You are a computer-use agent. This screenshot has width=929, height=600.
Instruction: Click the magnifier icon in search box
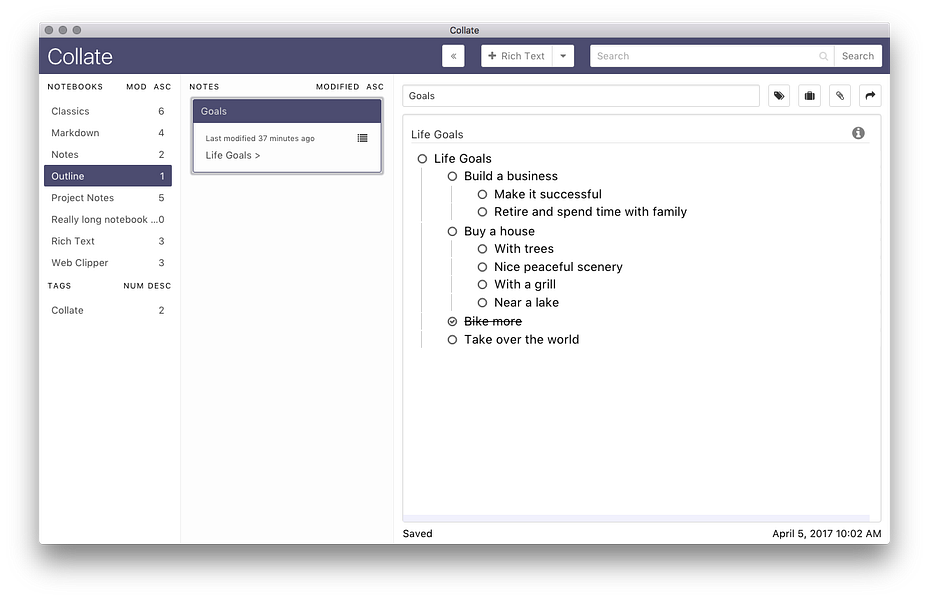pos(823,56)
